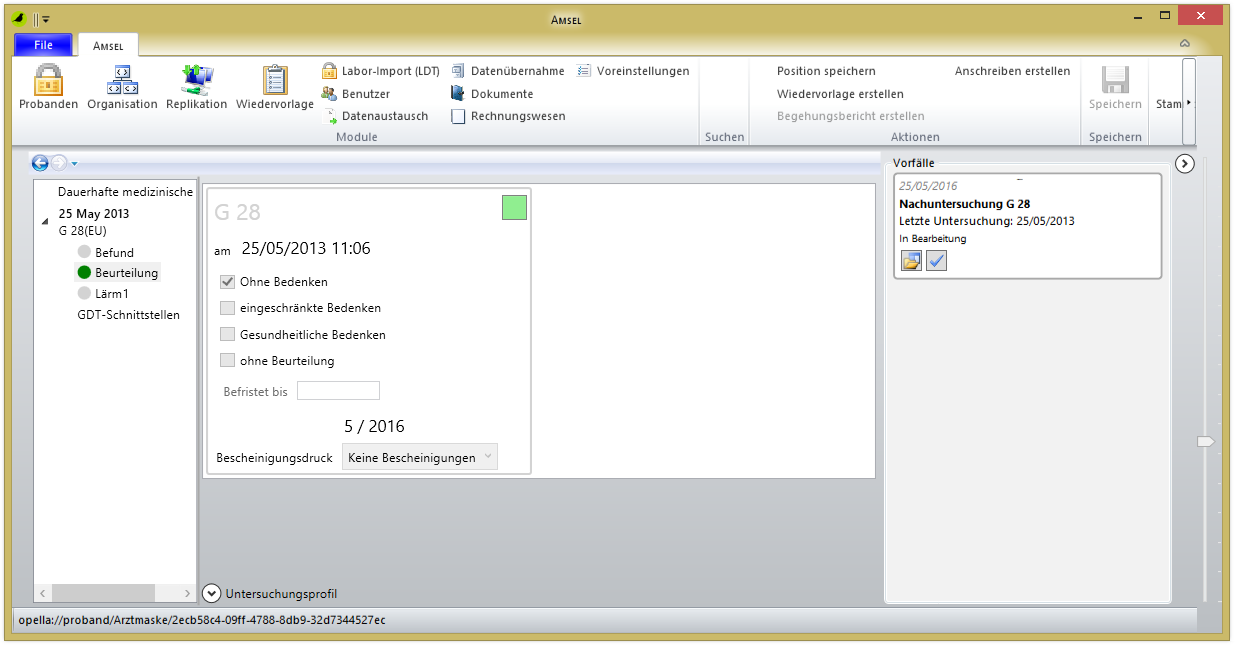Check the eingeschränkte Bedenken checkbox

[228, 308]
